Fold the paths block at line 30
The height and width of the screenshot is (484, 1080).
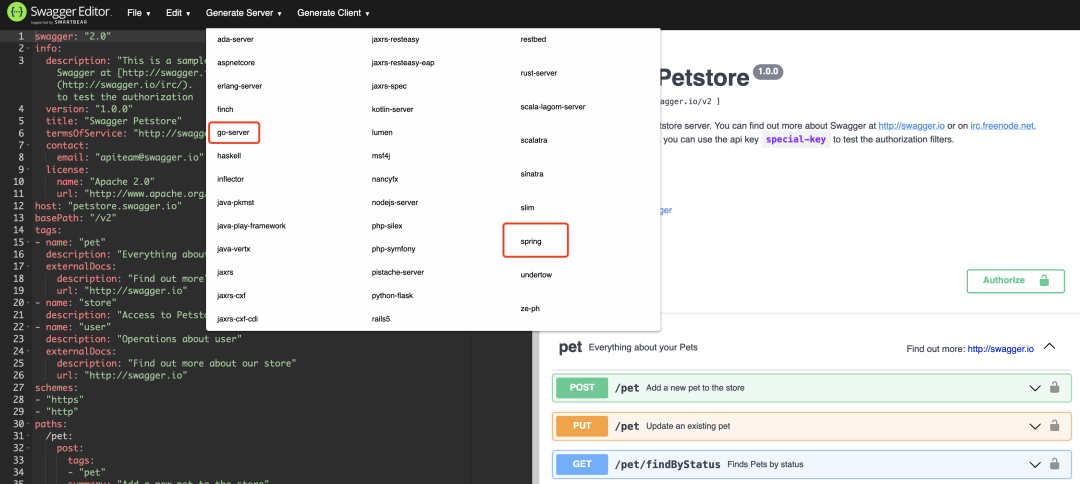tap(28, 424)
